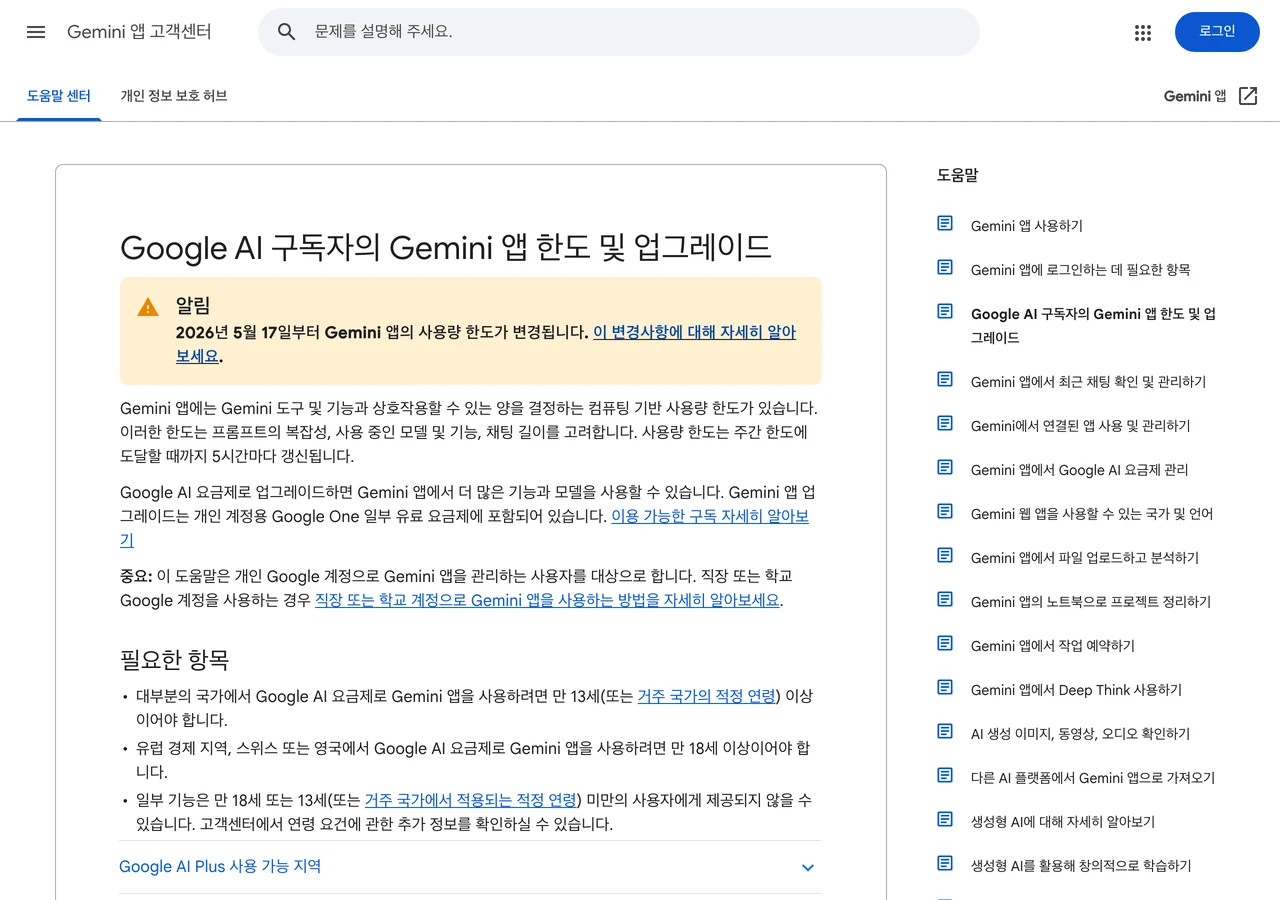Click the icon beside AI 생성 이미지, 동영상, 오디오 확인하기
Image resolution: width=1280 pixels, height=900 pixels.
coord(945,732)
